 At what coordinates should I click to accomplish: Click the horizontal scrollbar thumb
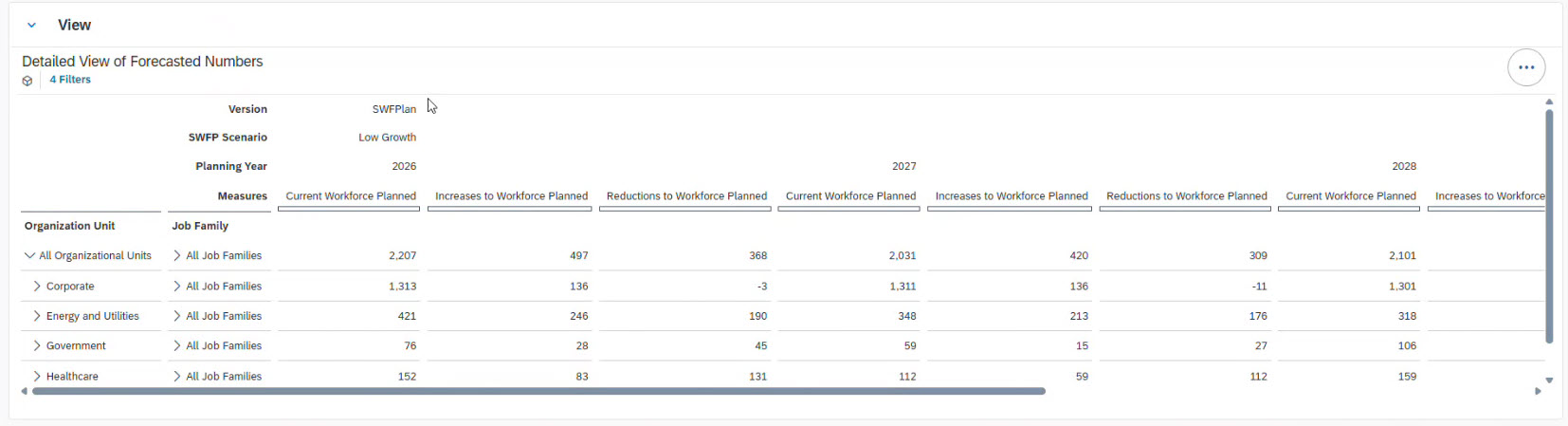[x=538, y=391]
